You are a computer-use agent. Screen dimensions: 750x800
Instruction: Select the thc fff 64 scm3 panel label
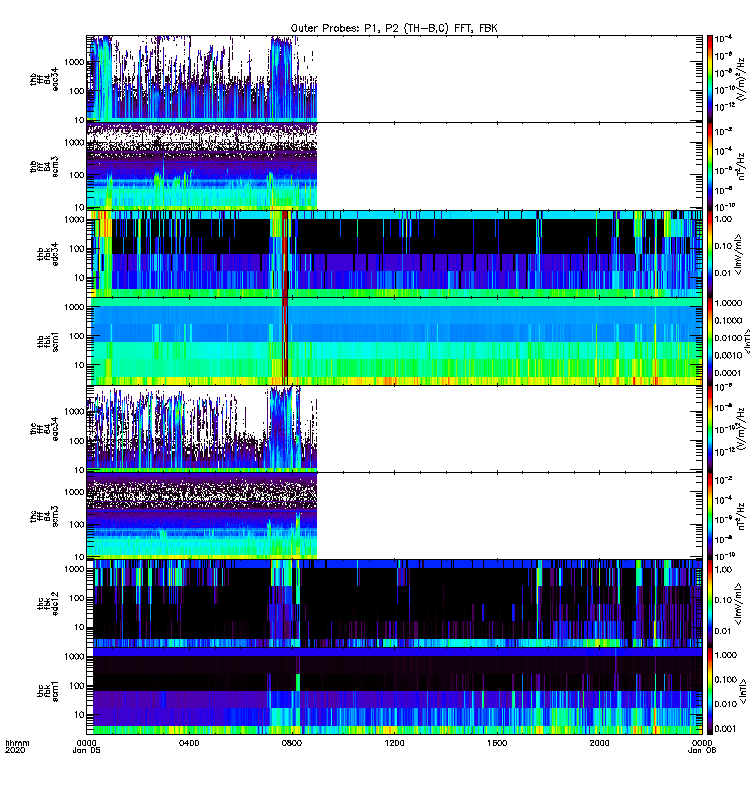[44, 516]
